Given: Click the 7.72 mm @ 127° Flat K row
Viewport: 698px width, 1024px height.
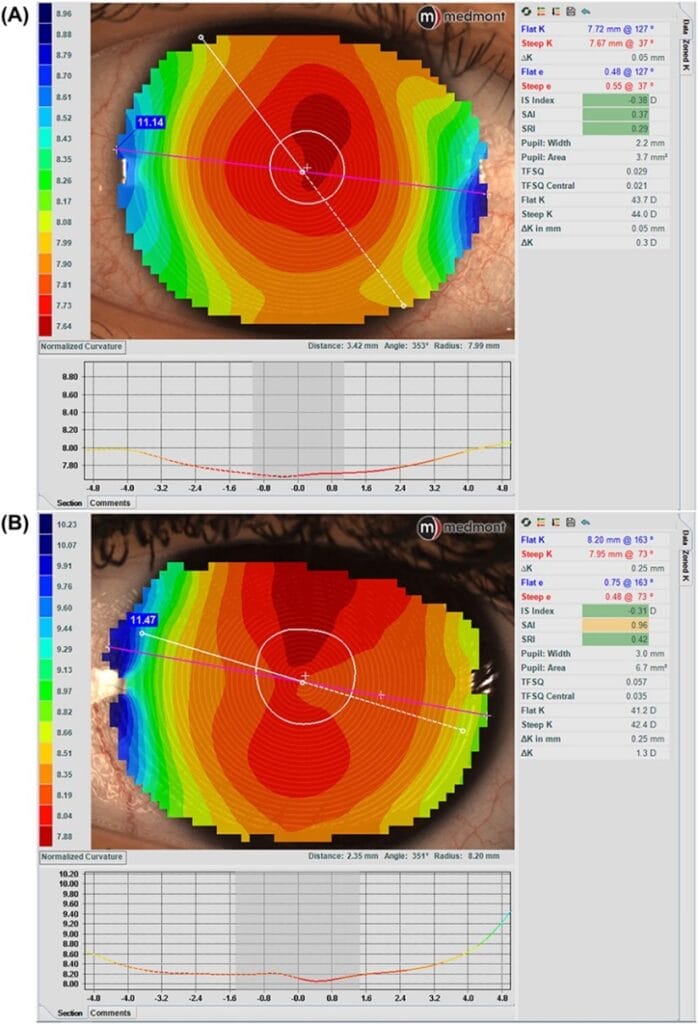Looking at the screenshot, I should [x=594, y=29].
